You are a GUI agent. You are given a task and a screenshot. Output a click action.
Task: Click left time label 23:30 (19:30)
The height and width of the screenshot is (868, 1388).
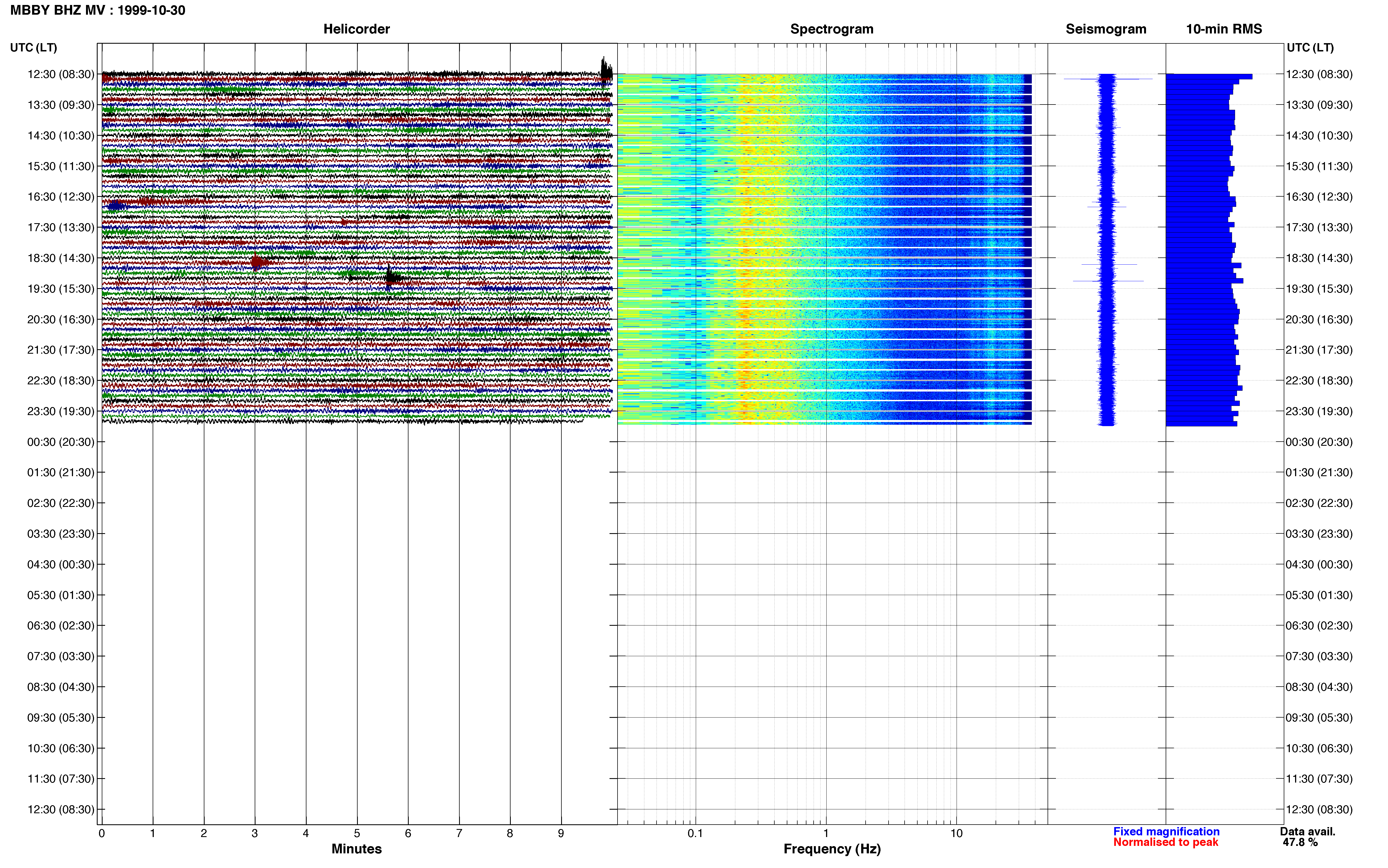pos(61,411)
